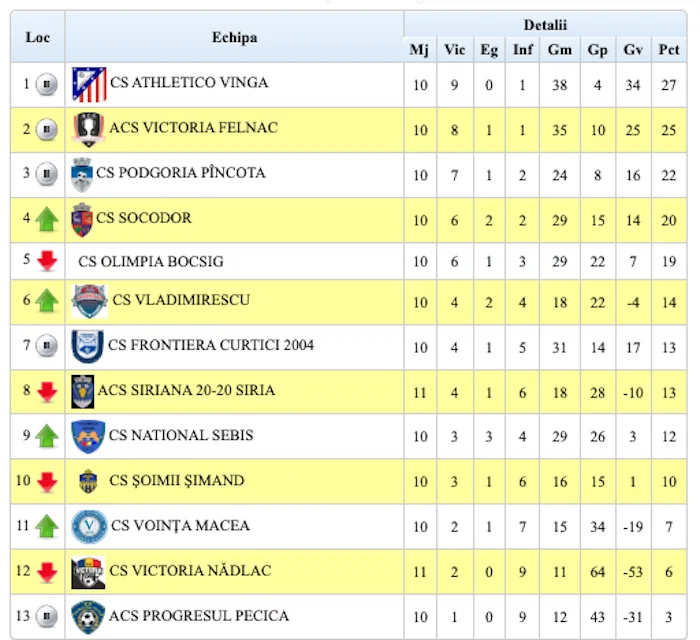Image resolution: width=700 pixels, height=640 pixels.
Task: Open CS OLIMPIA BOCSIG team link
Action: [150, 262]
